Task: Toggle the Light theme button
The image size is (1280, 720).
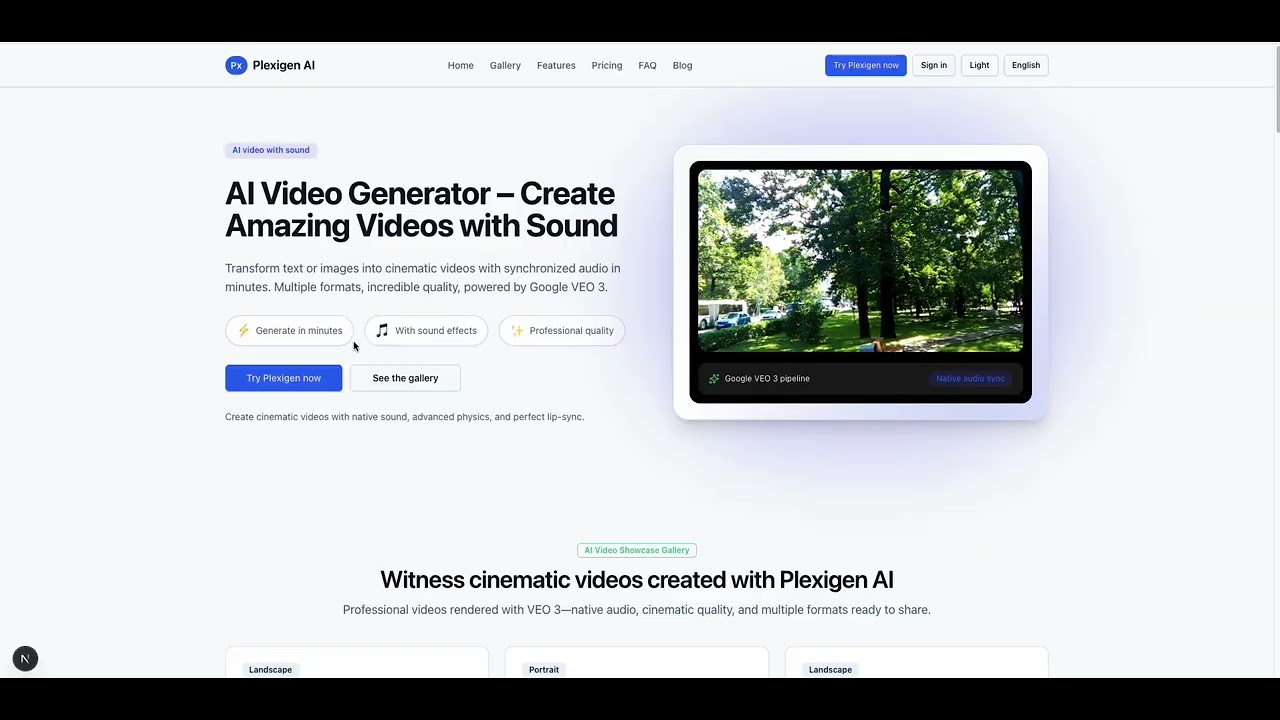Action: point(979,65)
